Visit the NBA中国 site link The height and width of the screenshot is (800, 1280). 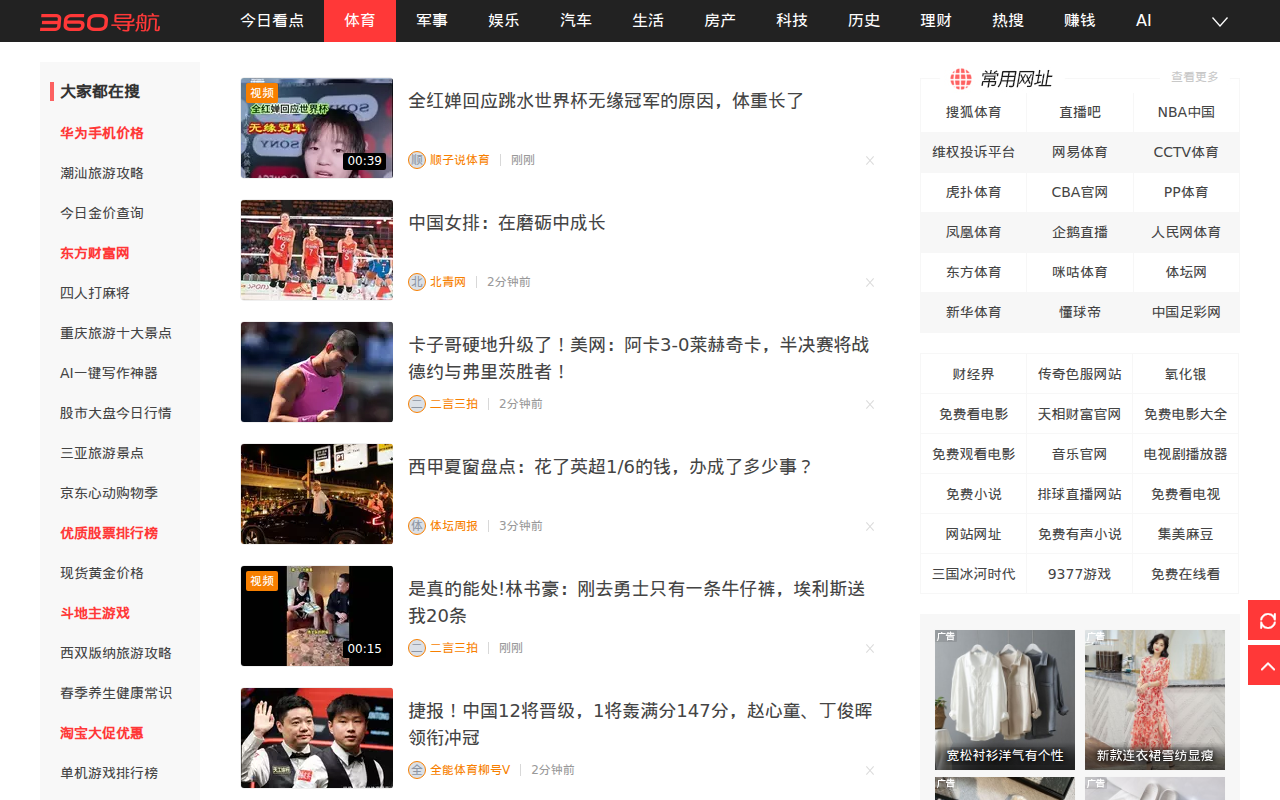pos(1186,112)
